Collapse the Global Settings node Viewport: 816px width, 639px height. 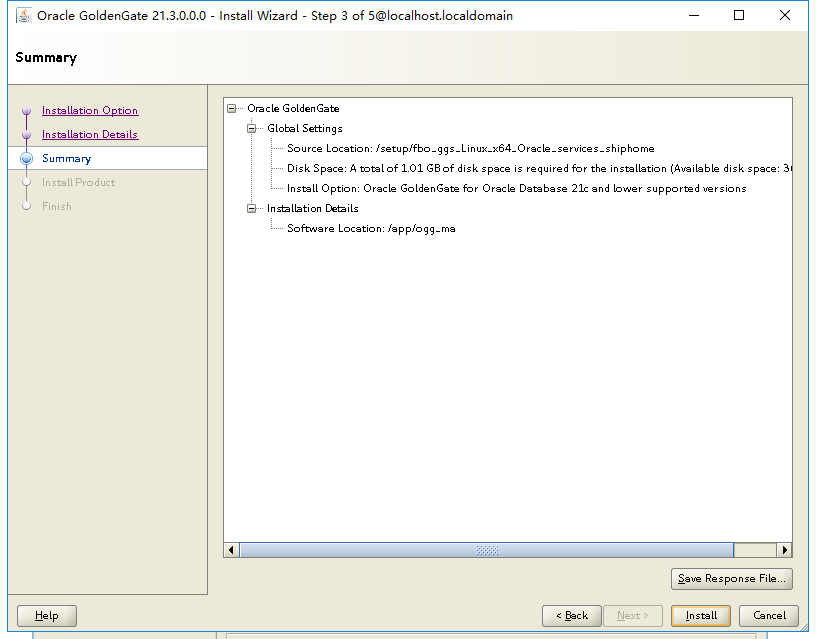(x=251, y=129)
